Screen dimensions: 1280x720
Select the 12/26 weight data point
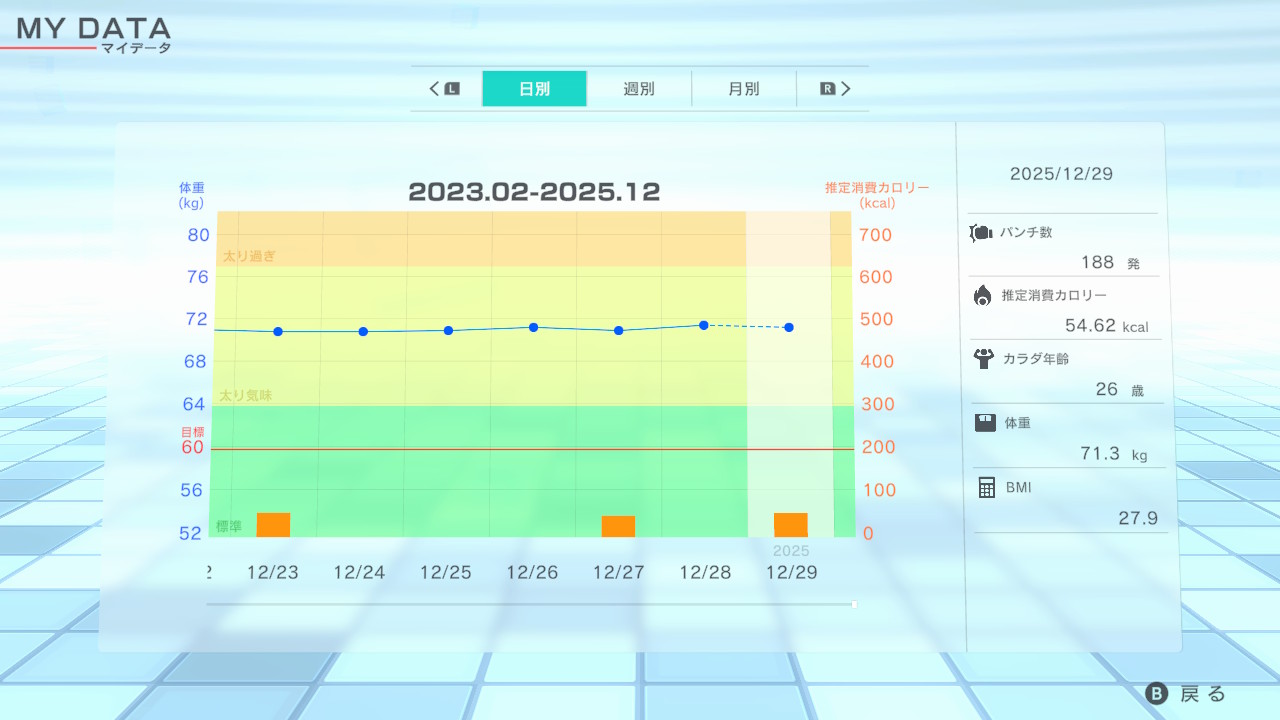click(x=533, y=327)
